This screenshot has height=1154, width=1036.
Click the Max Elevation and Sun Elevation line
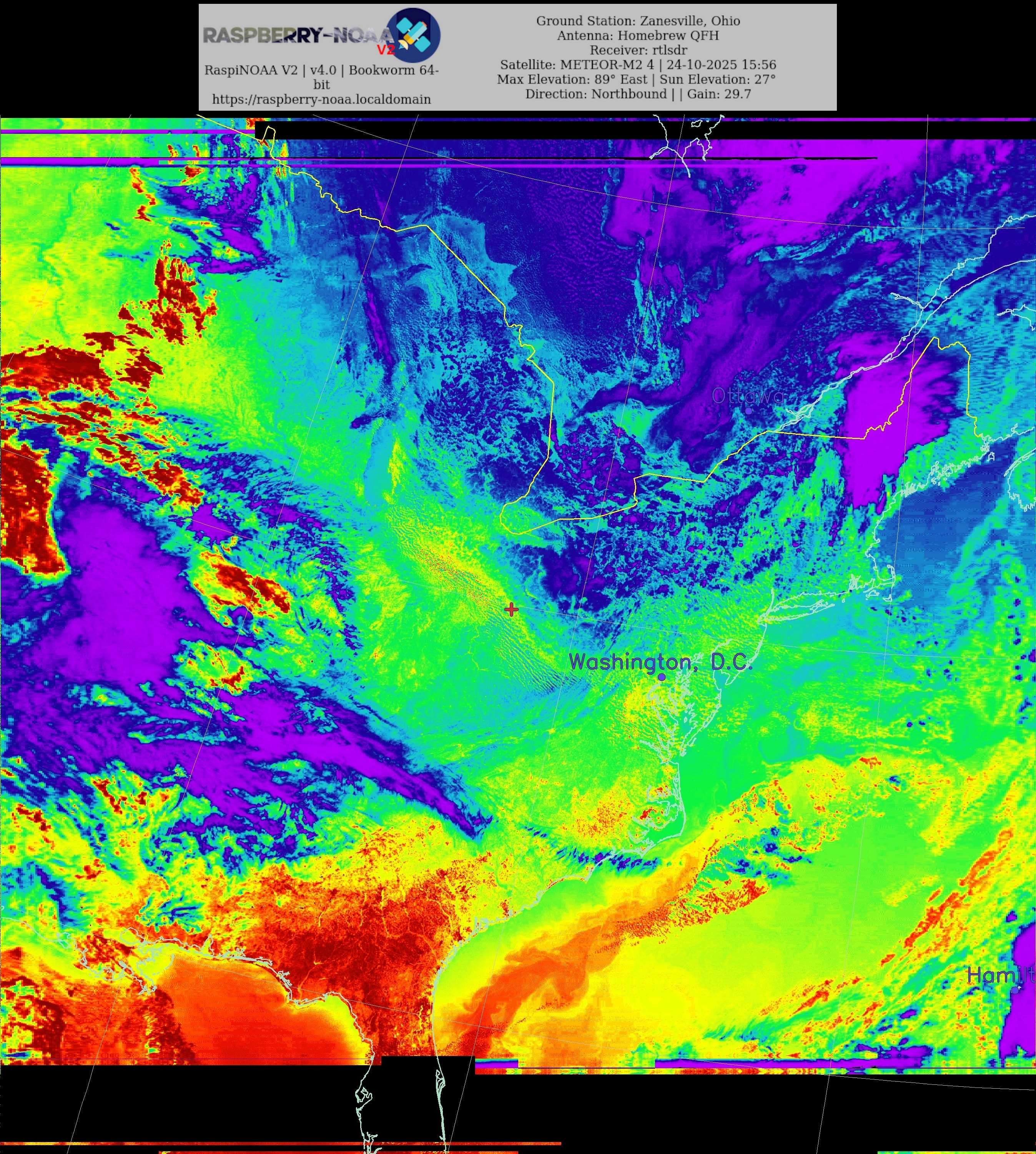click(x=636, y=79)
